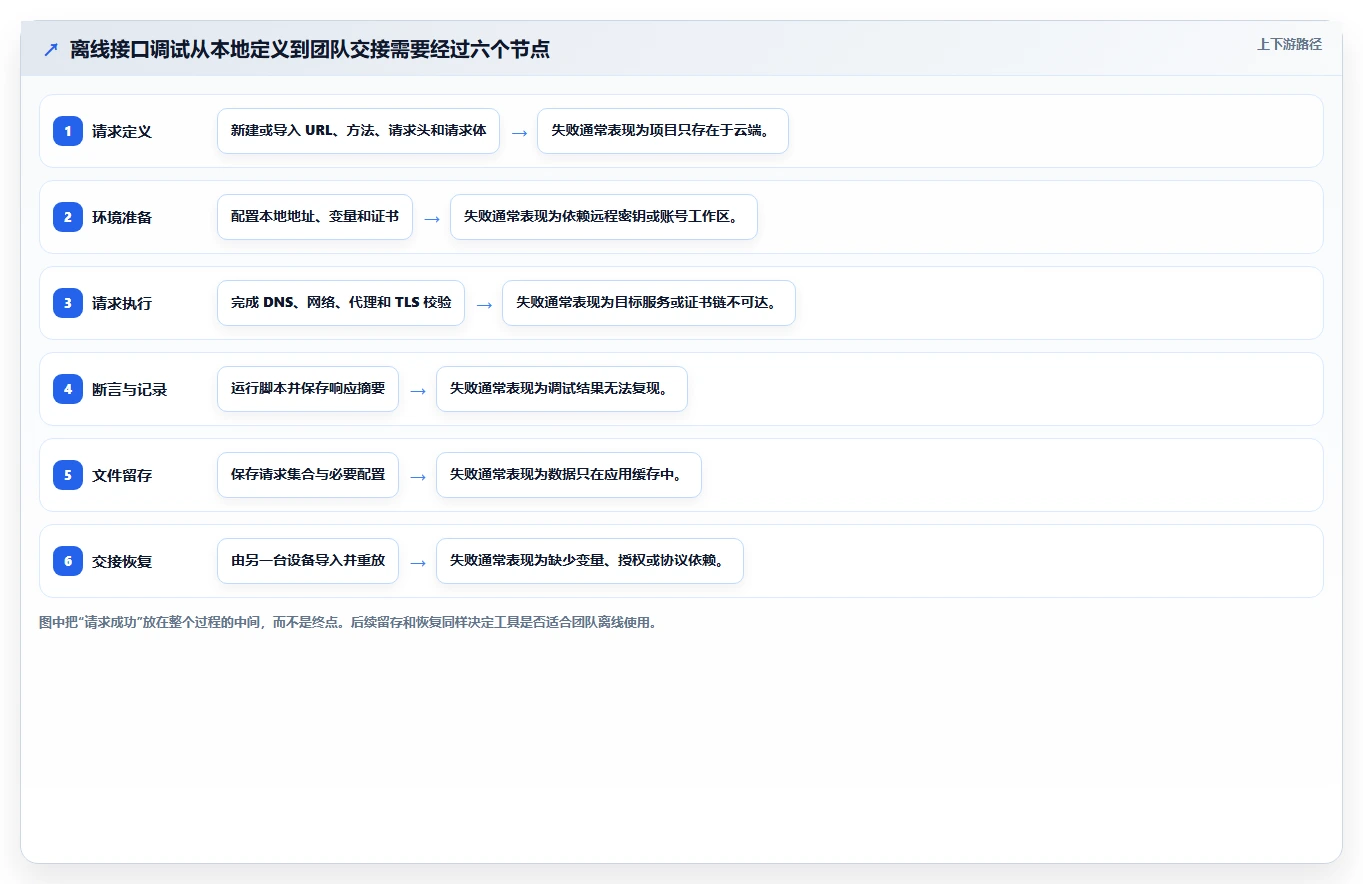Select the box 由另一台设备导入并重放
This screenshot has height=884, width=1363.
(308, 561)
